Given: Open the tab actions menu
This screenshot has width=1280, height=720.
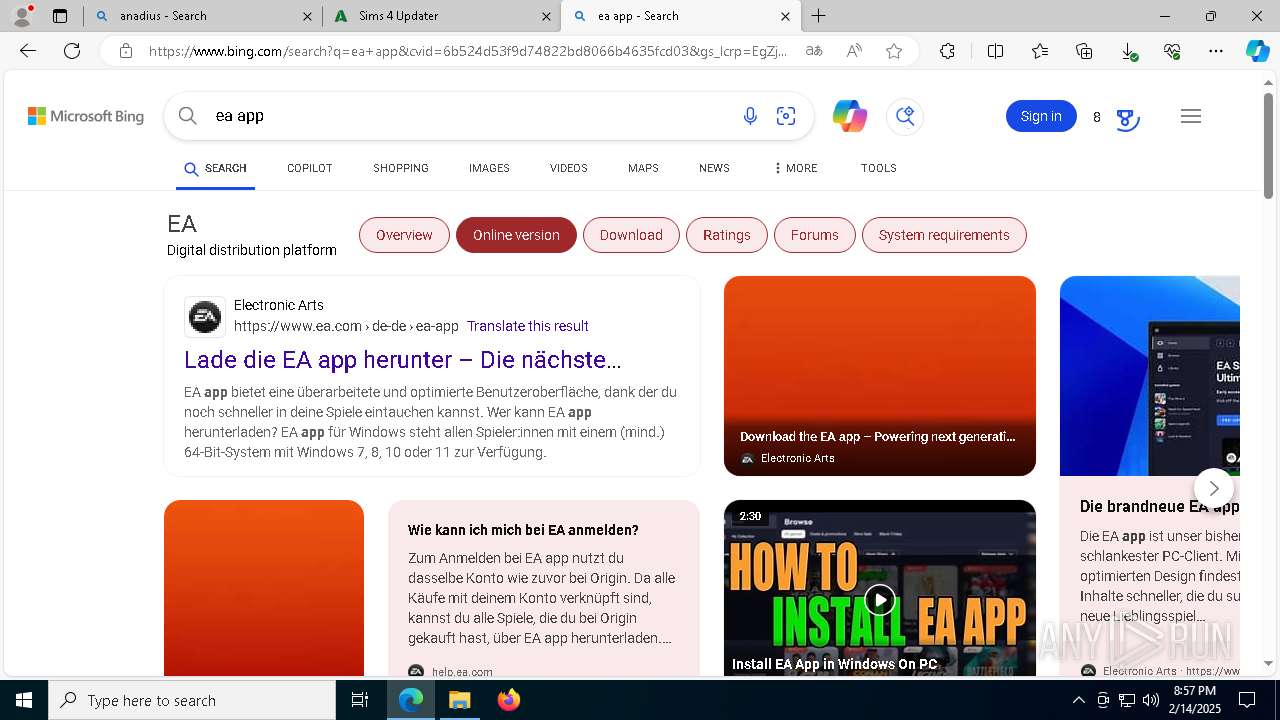Looking at the screenshot, I should click(x=60, y=16).
